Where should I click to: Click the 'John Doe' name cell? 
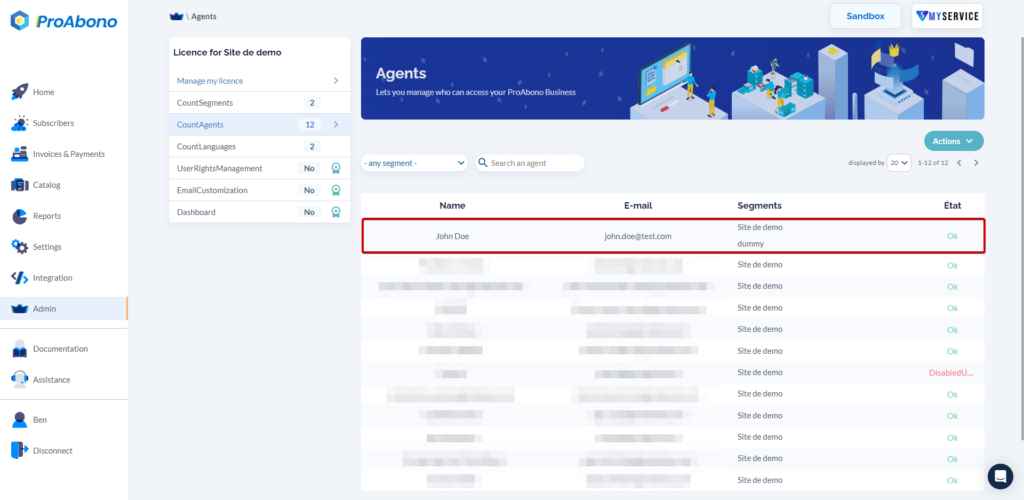coord(452,236)
